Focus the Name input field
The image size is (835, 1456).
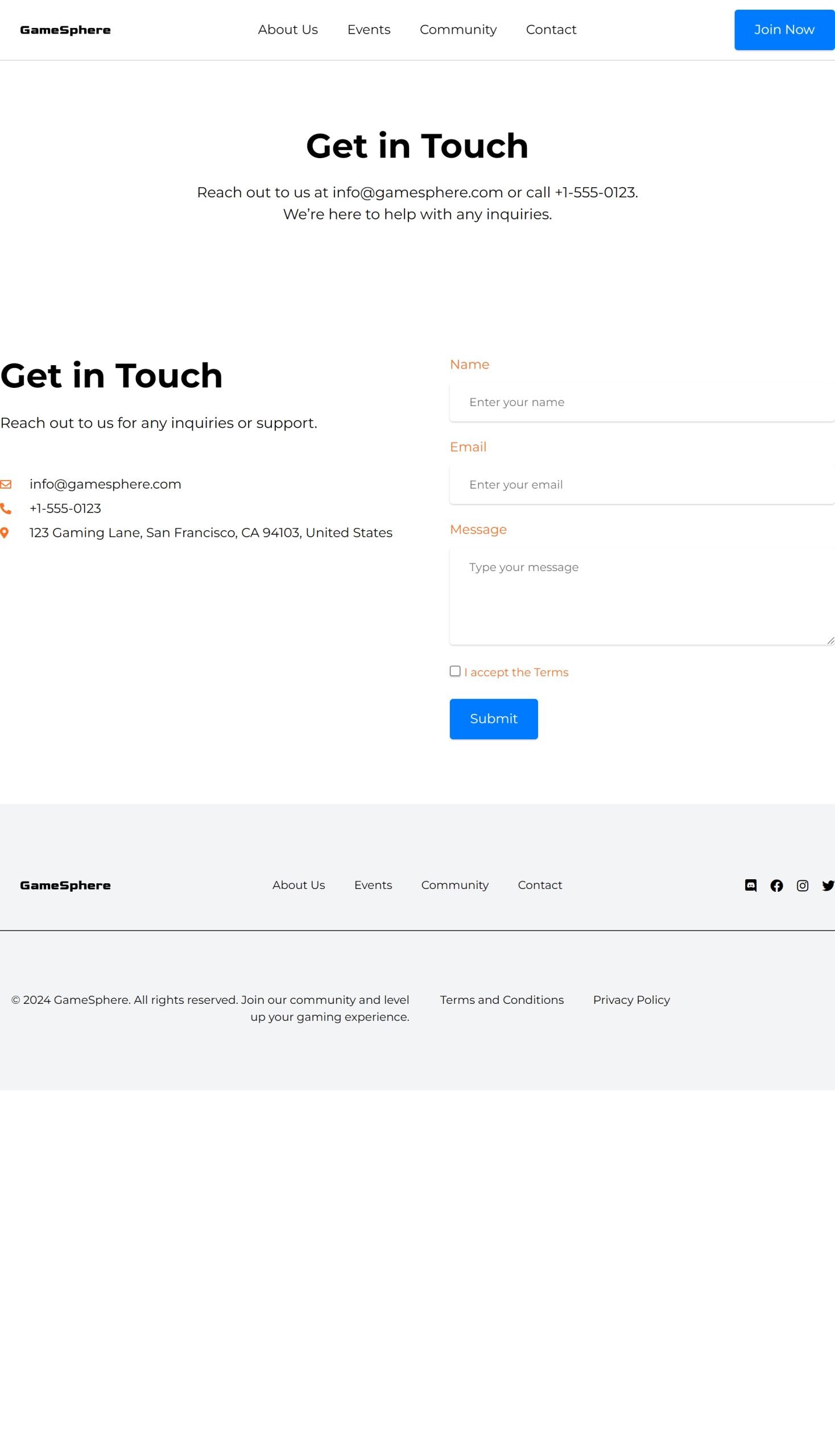click(642, 402)
